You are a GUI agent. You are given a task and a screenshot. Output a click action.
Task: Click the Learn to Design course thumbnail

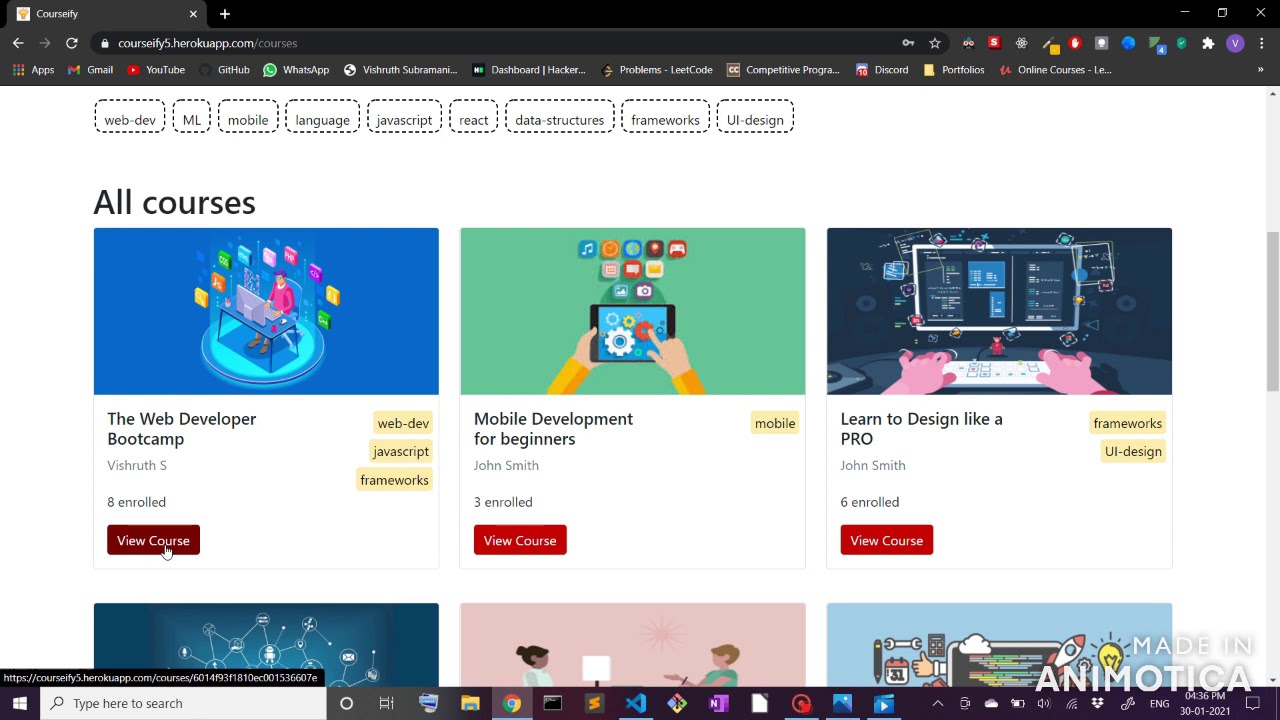(x=999, y=311)
